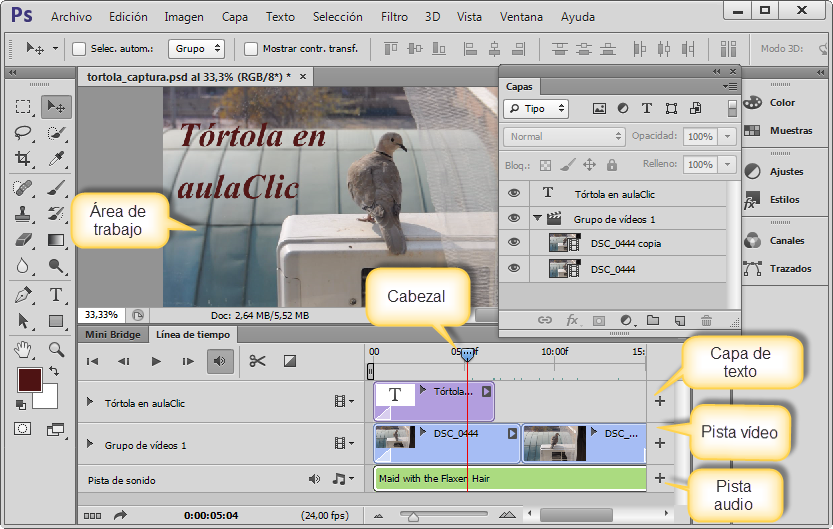This screenshot has height=529, width=833.
Task: Select the Quick Selection tool
Action: (56, 132)
